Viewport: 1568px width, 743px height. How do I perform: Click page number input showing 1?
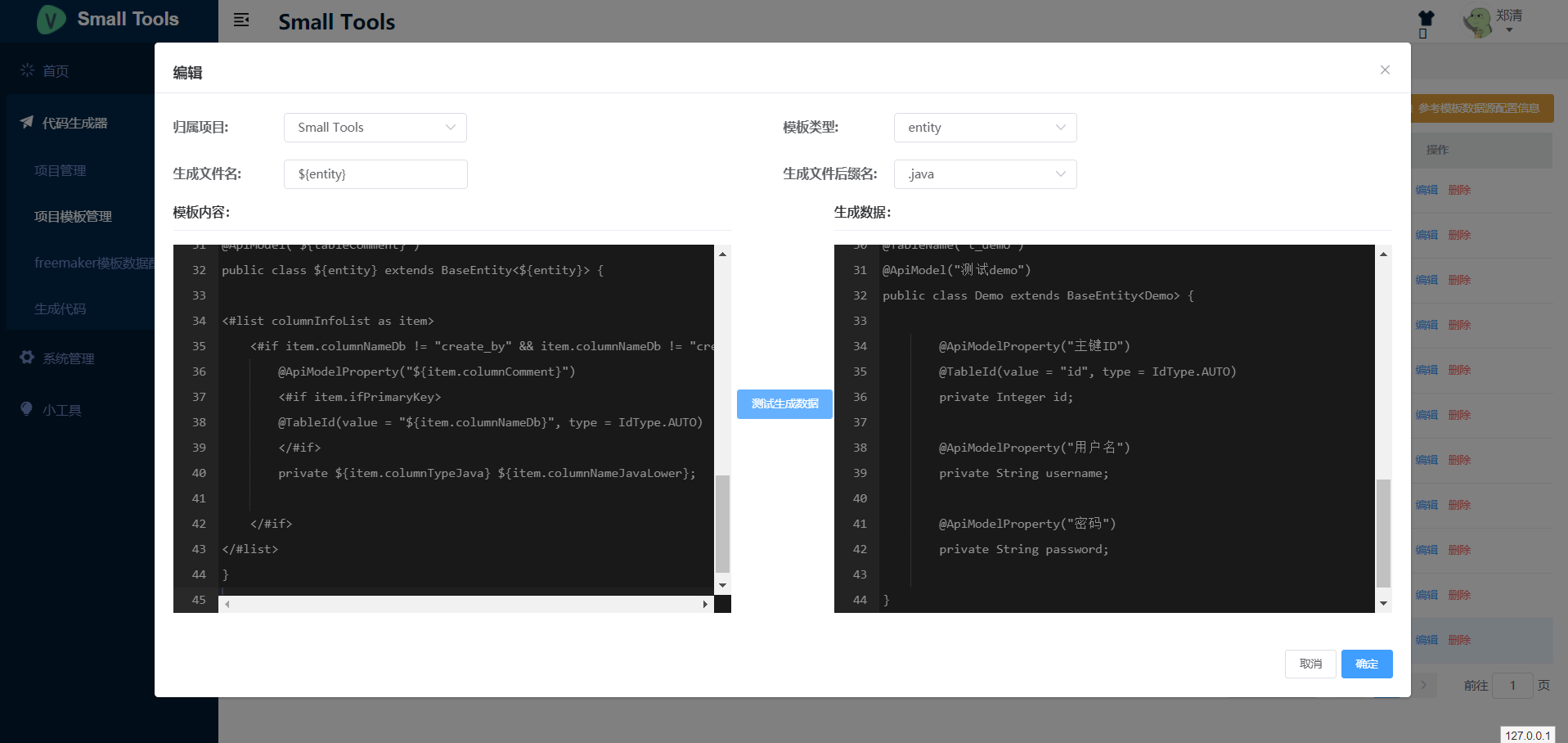[1512, 686]
